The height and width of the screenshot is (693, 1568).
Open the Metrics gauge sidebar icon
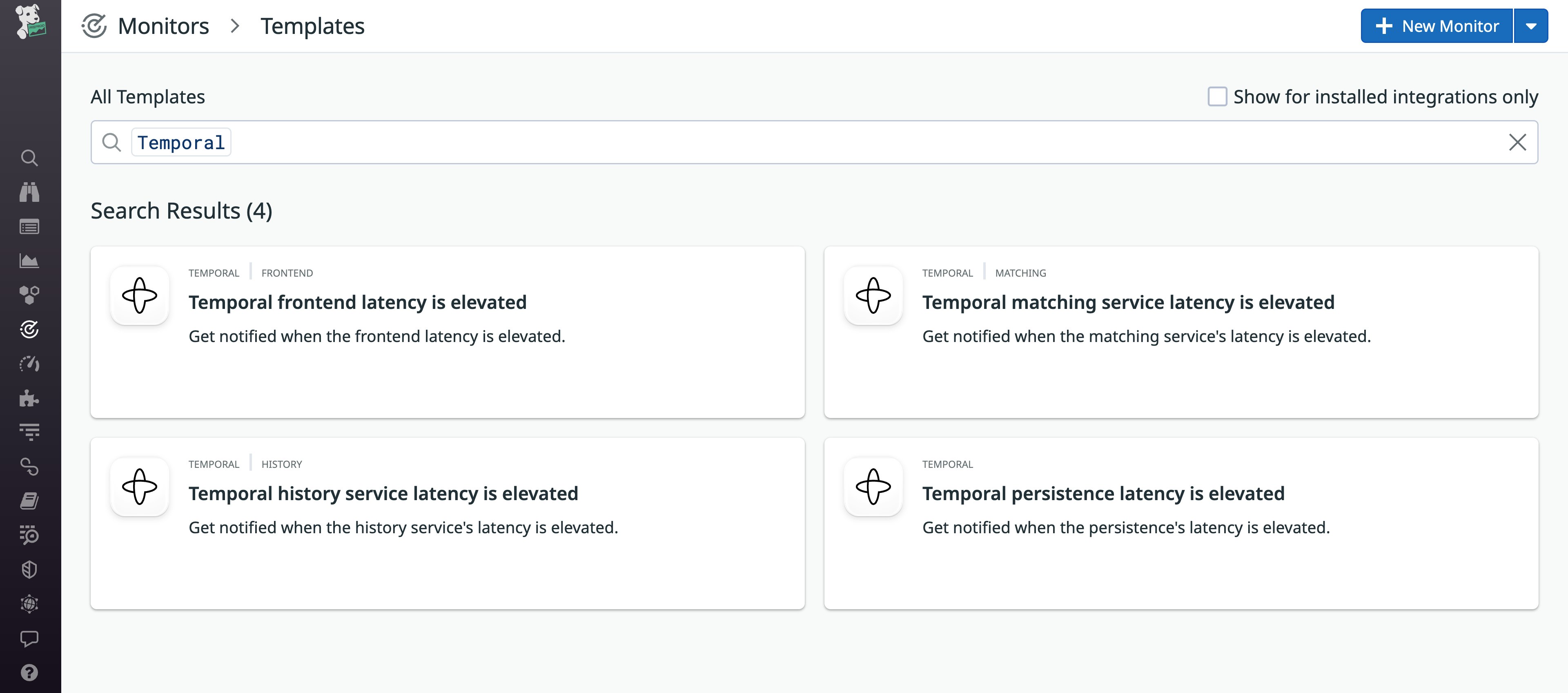30,364
